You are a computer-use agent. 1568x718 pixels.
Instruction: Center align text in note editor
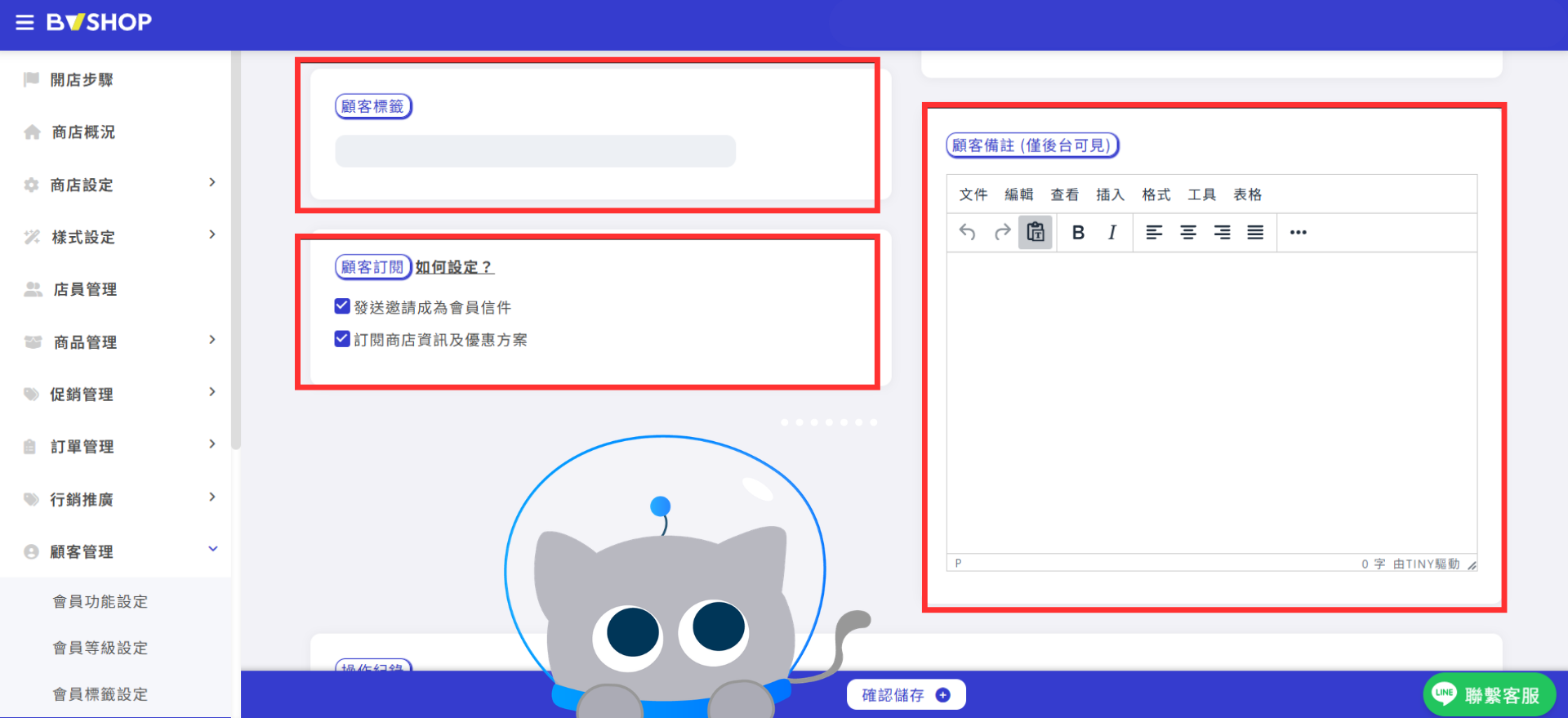pos(1188,233)
